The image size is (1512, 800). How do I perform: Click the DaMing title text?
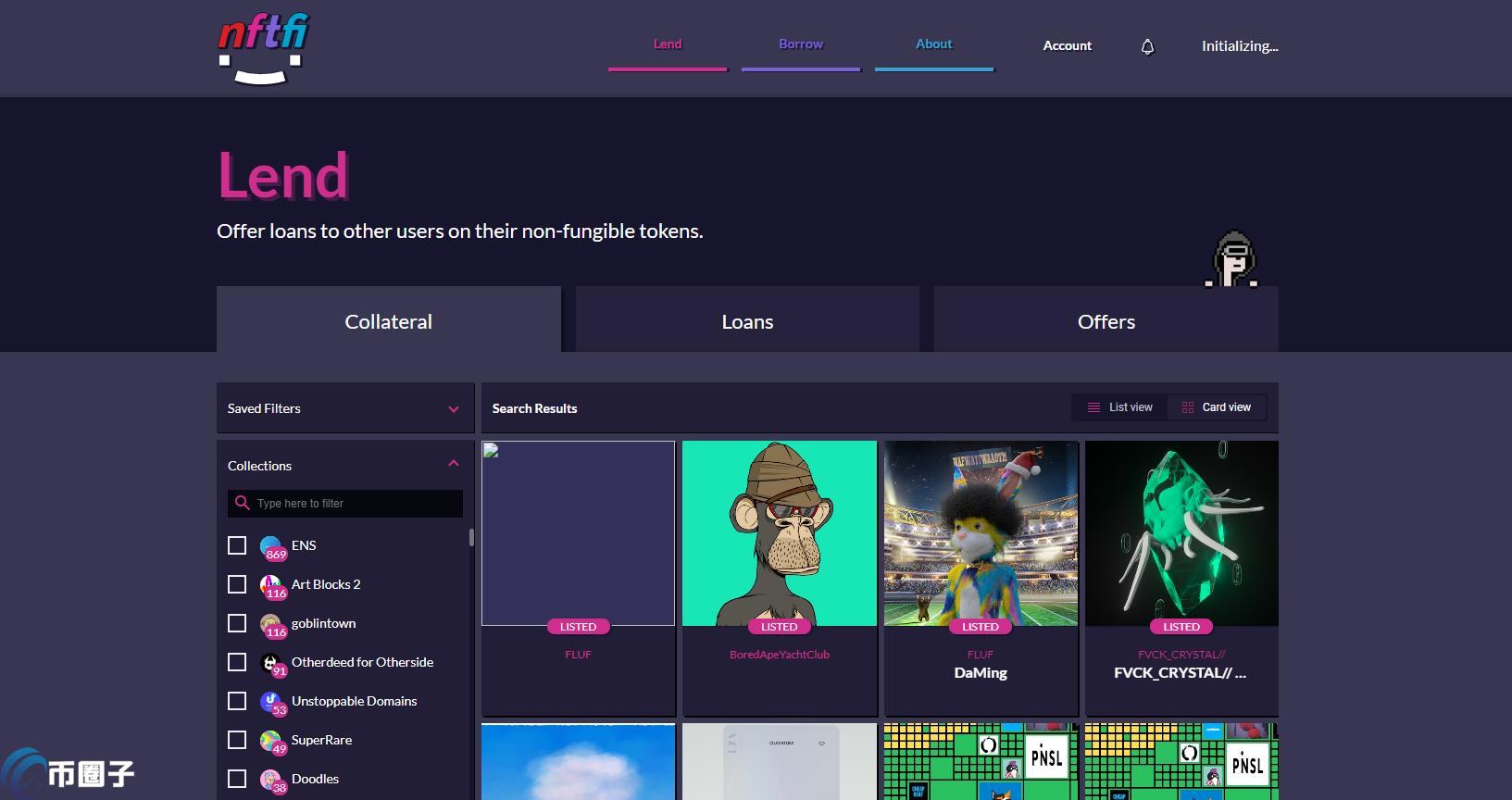(x=981, y=673)
